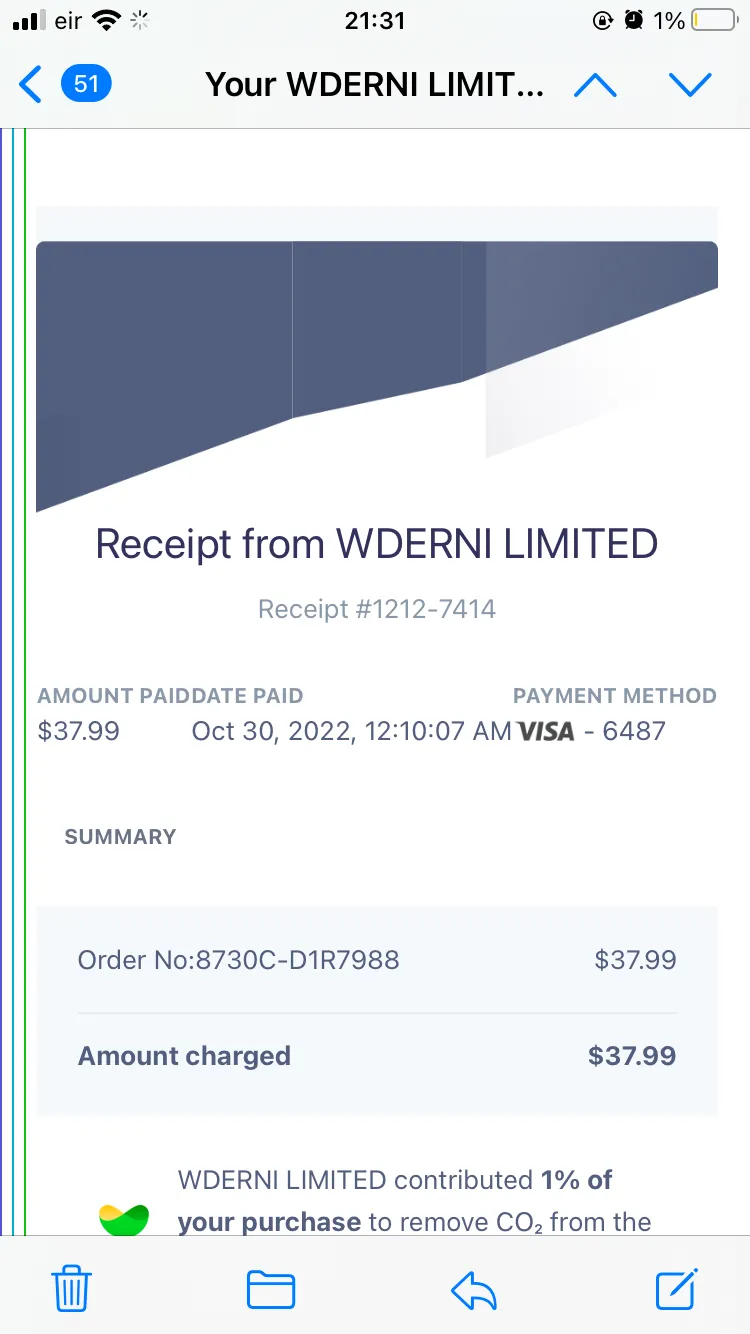Tap the green CO2 contribution logo

[x=124, y=1219]
